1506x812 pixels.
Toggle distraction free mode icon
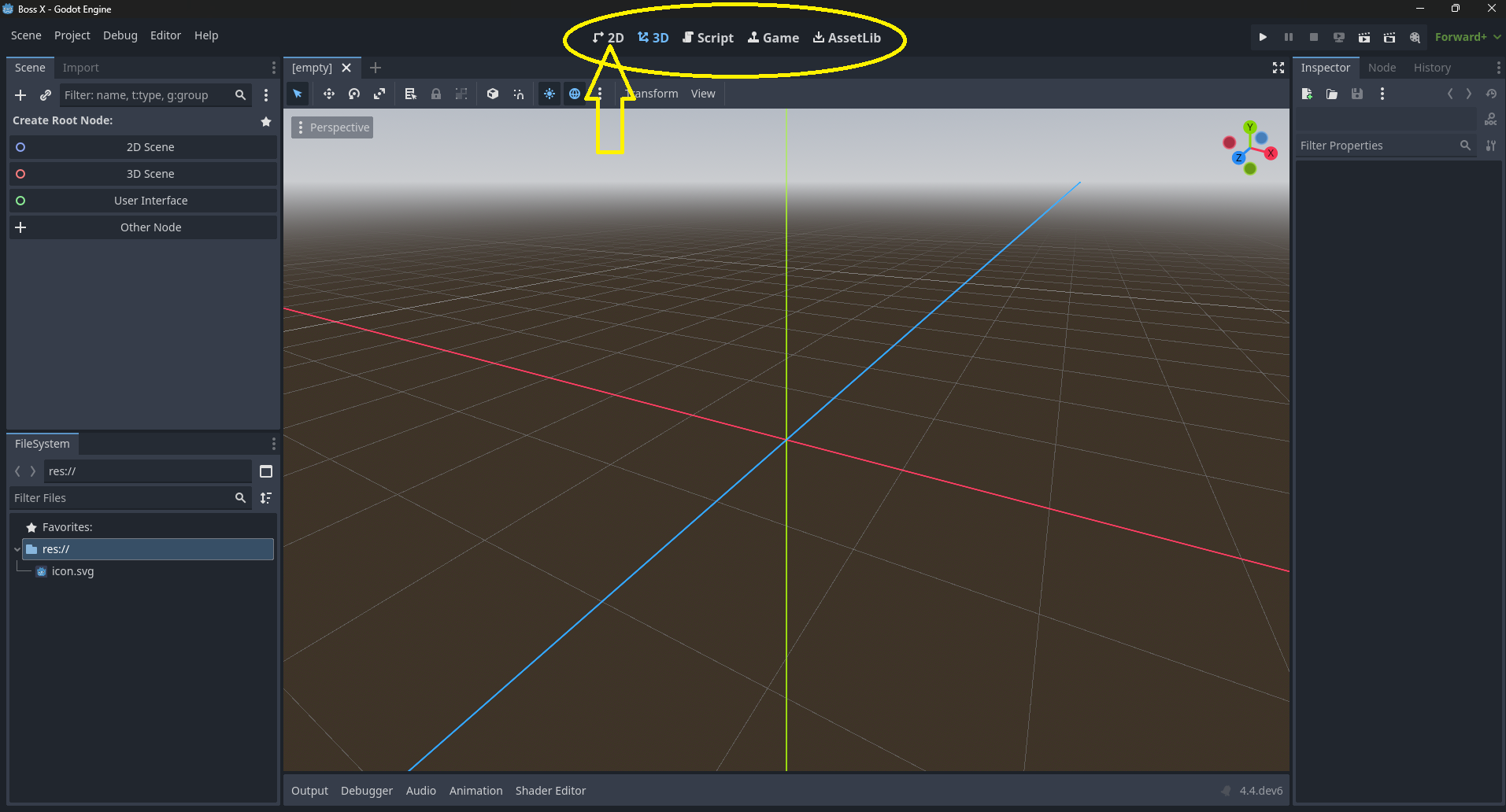coord(1278,68)
